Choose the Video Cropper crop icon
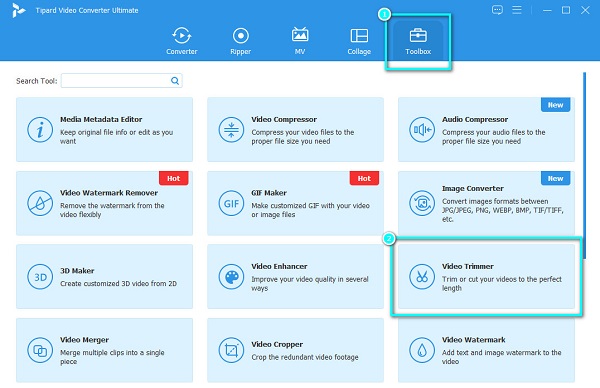This screenshot has height=388, width=600. coord(231,350)
